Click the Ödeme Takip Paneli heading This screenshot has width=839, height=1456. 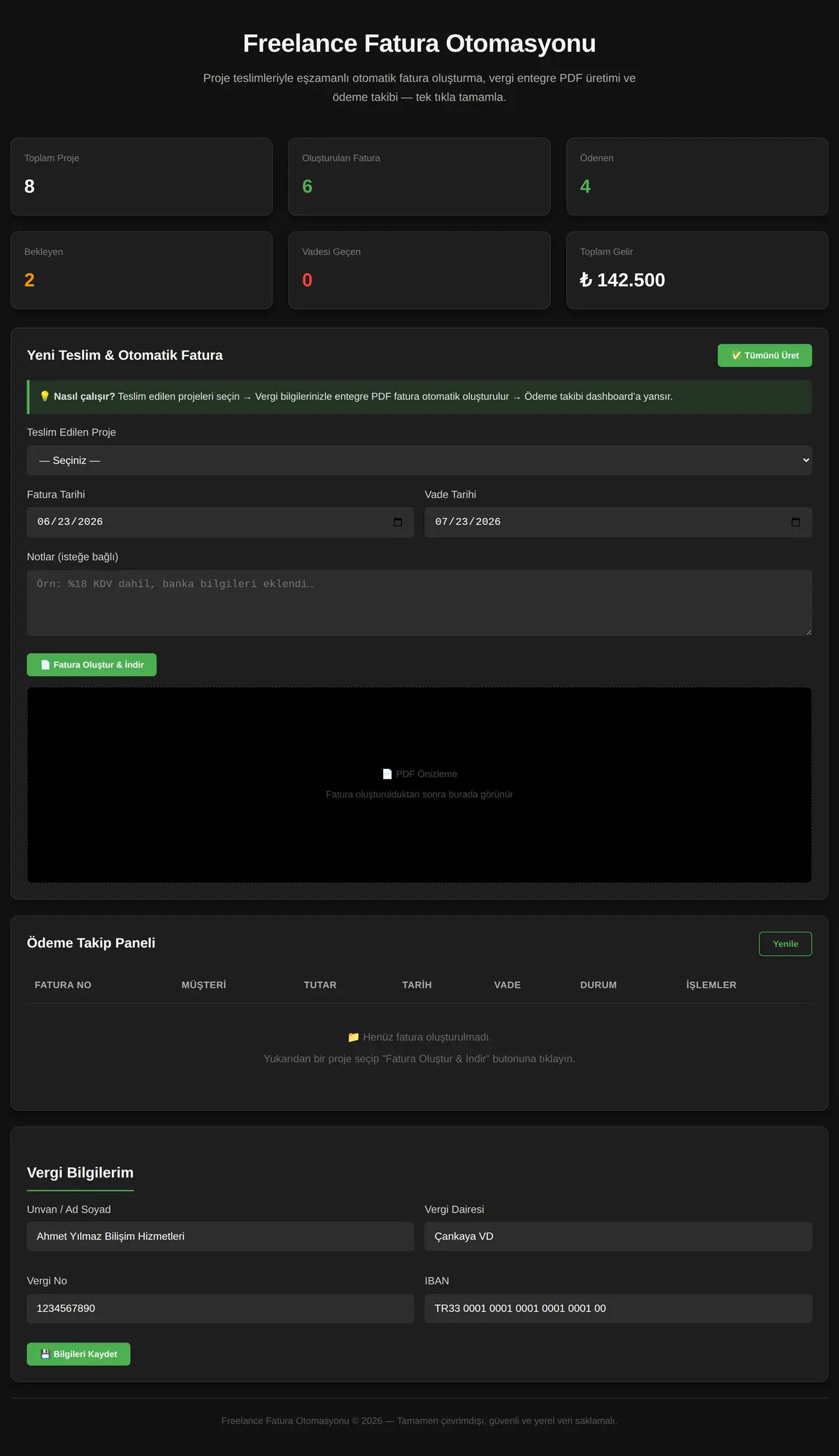click(91, 943)
